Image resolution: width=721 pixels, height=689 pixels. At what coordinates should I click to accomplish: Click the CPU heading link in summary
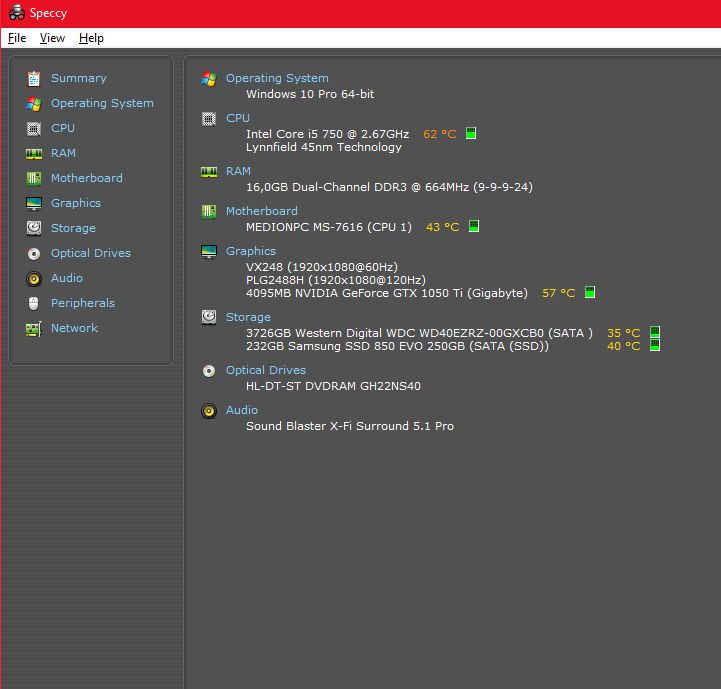click(x=238, y=118)
